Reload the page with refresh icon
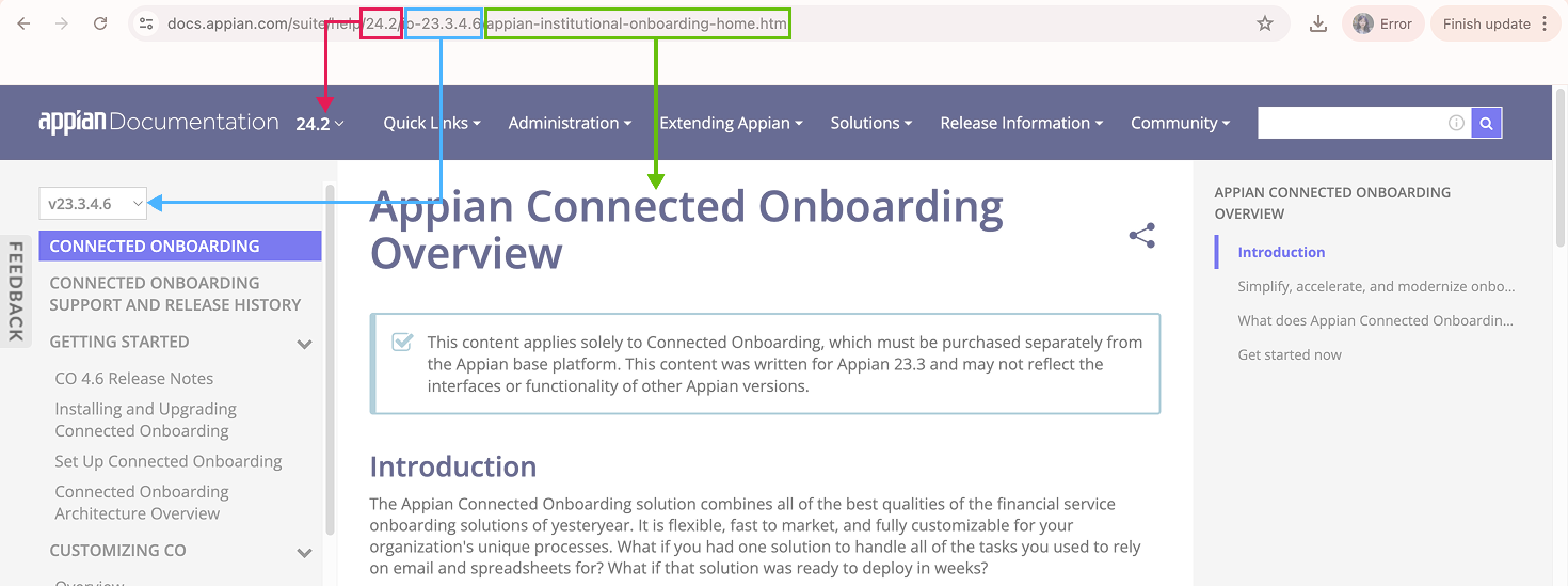 click(100, 24)
